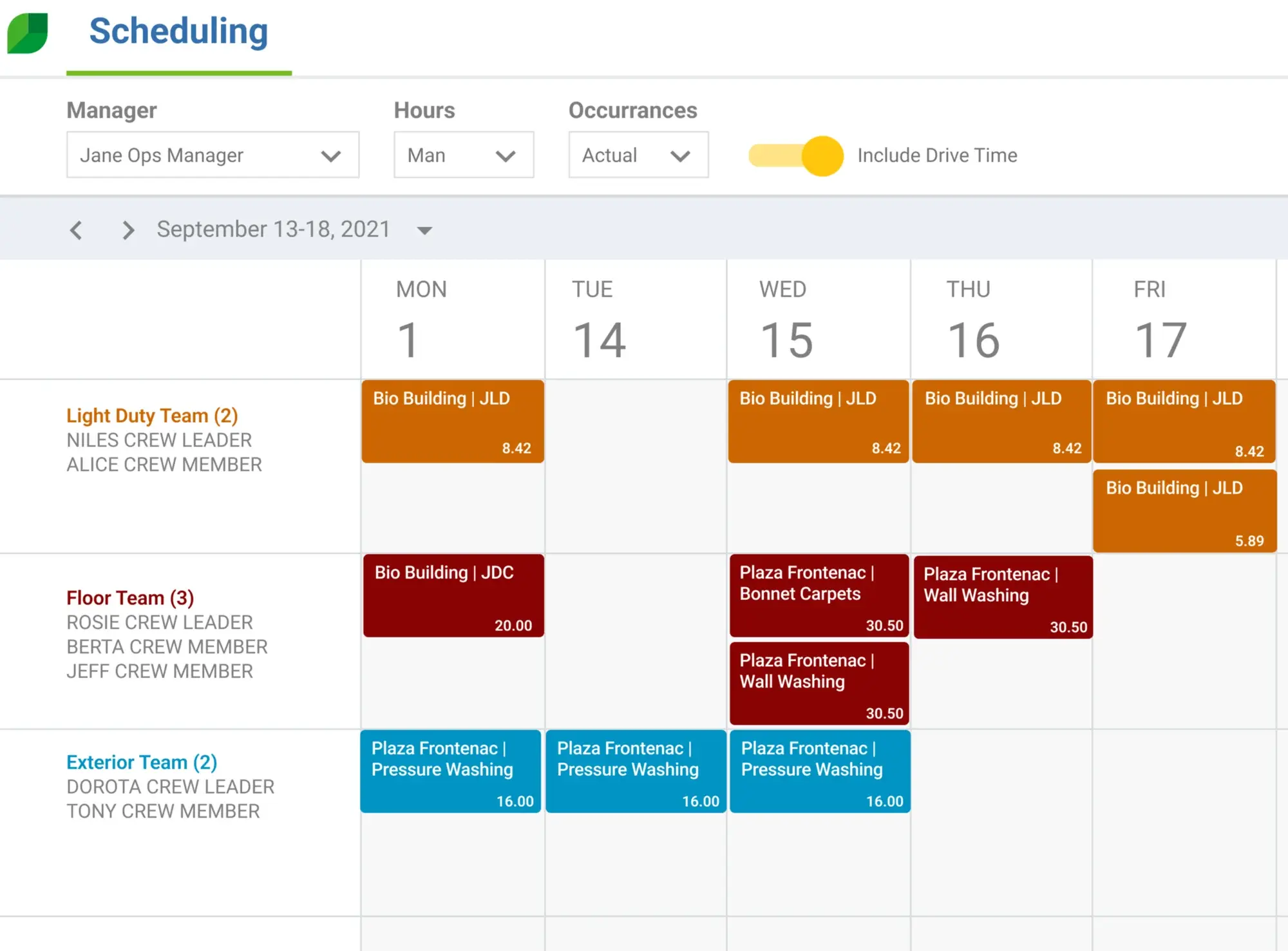Open the Occurrances dropdown chevron

[x=681, y=155]
